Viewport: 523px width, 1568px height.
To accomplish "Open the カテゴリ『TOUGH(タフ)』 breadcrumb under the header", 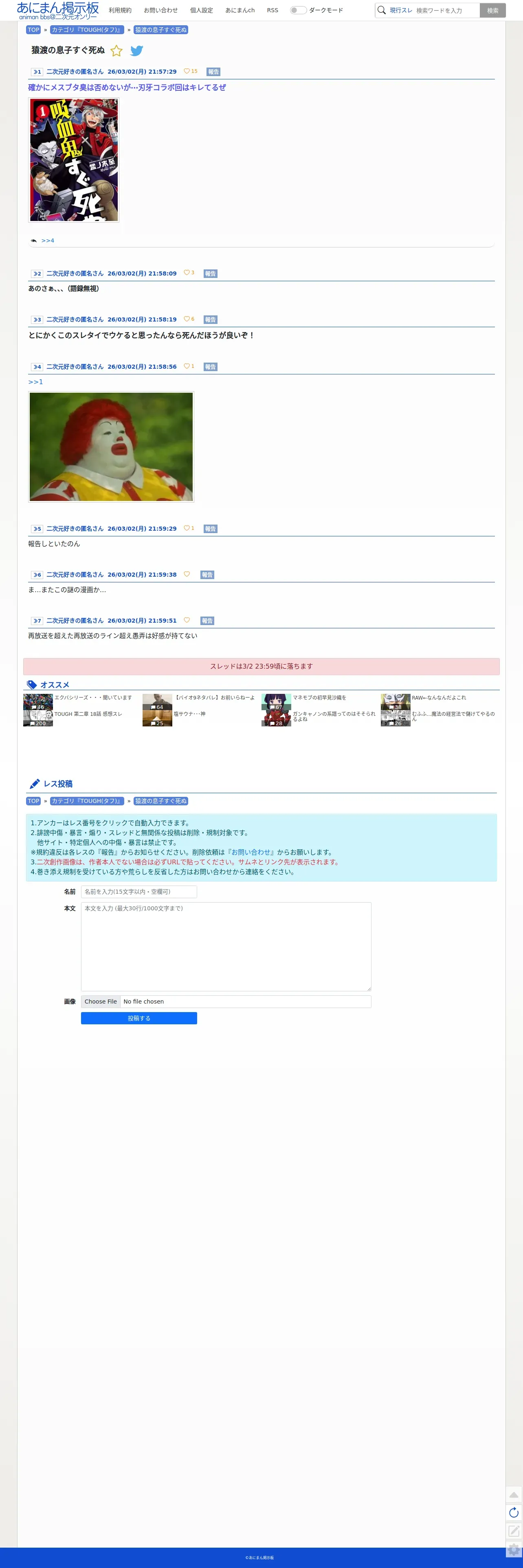I will 87,30.
